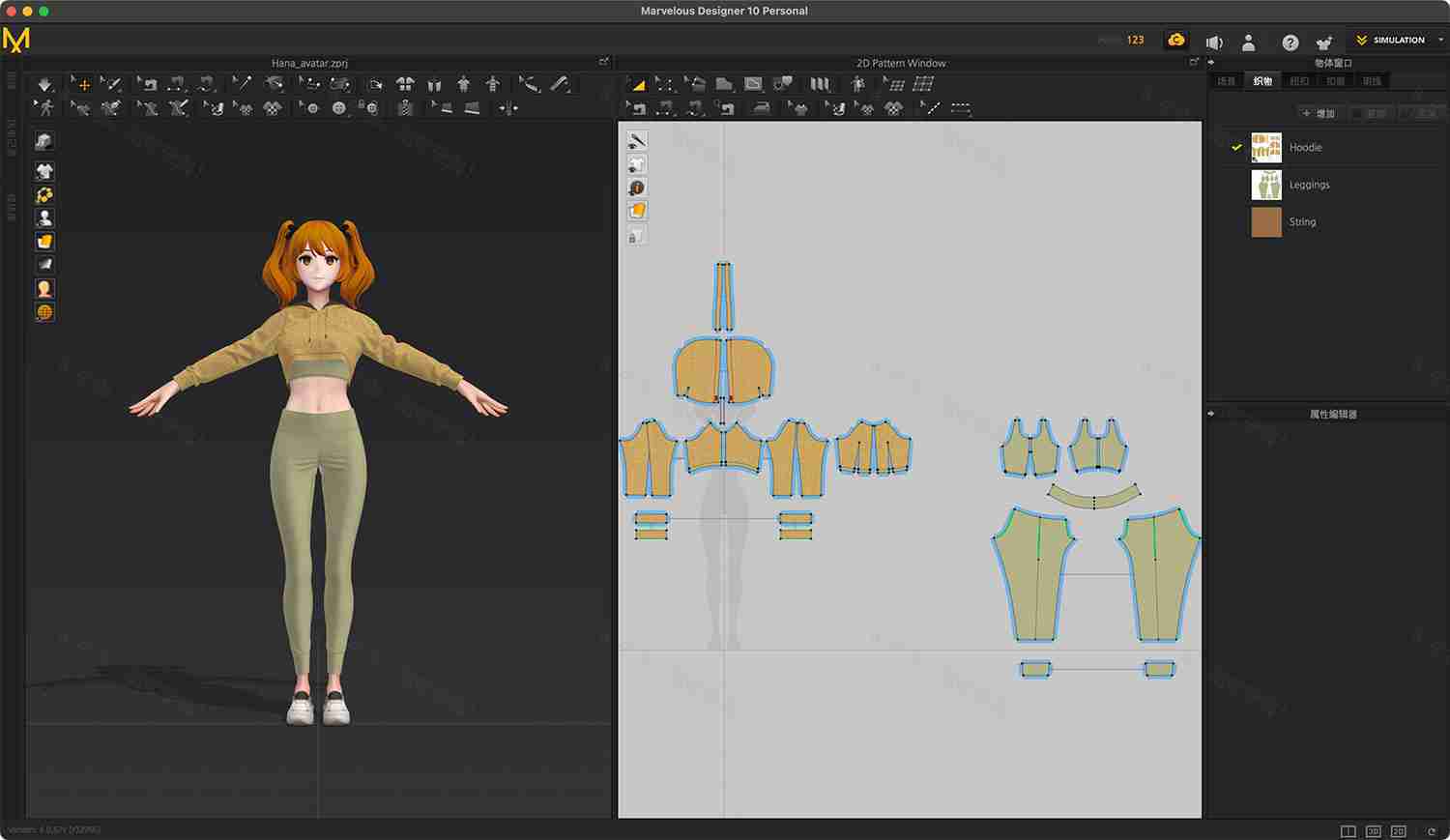
Task: Activate the Simulate icon in the 3D toolbar
Action: click(x=44, y=84)
